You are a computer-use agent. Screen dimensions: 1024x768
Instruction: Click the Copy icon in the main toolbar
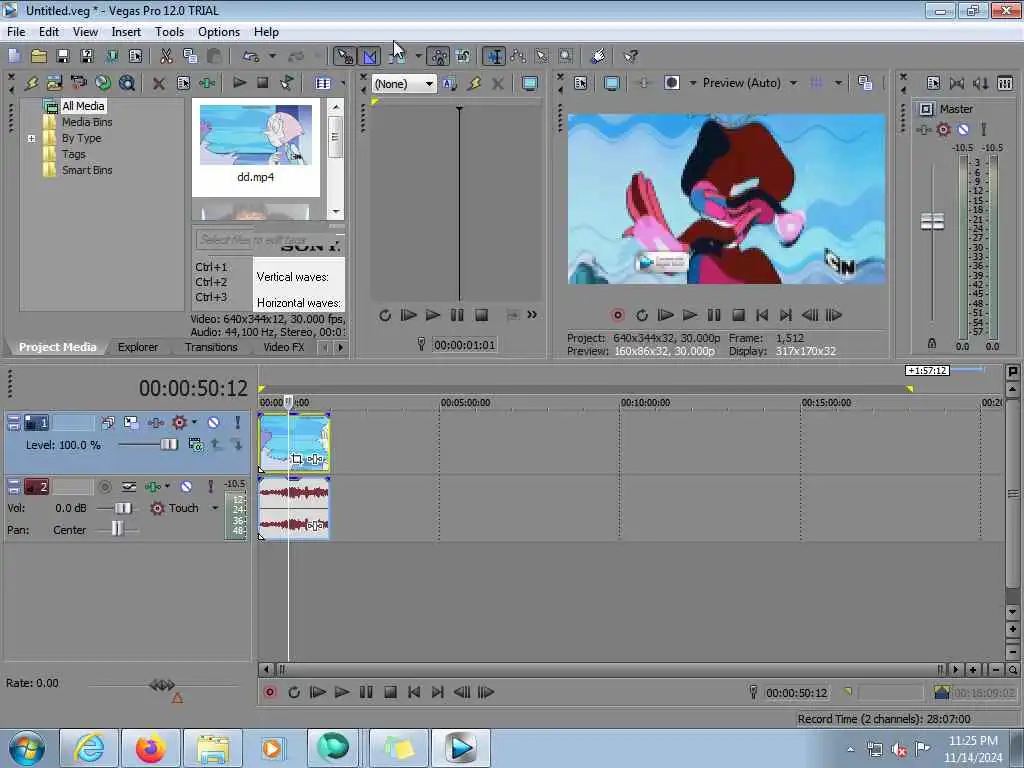(x=190, y=56)
